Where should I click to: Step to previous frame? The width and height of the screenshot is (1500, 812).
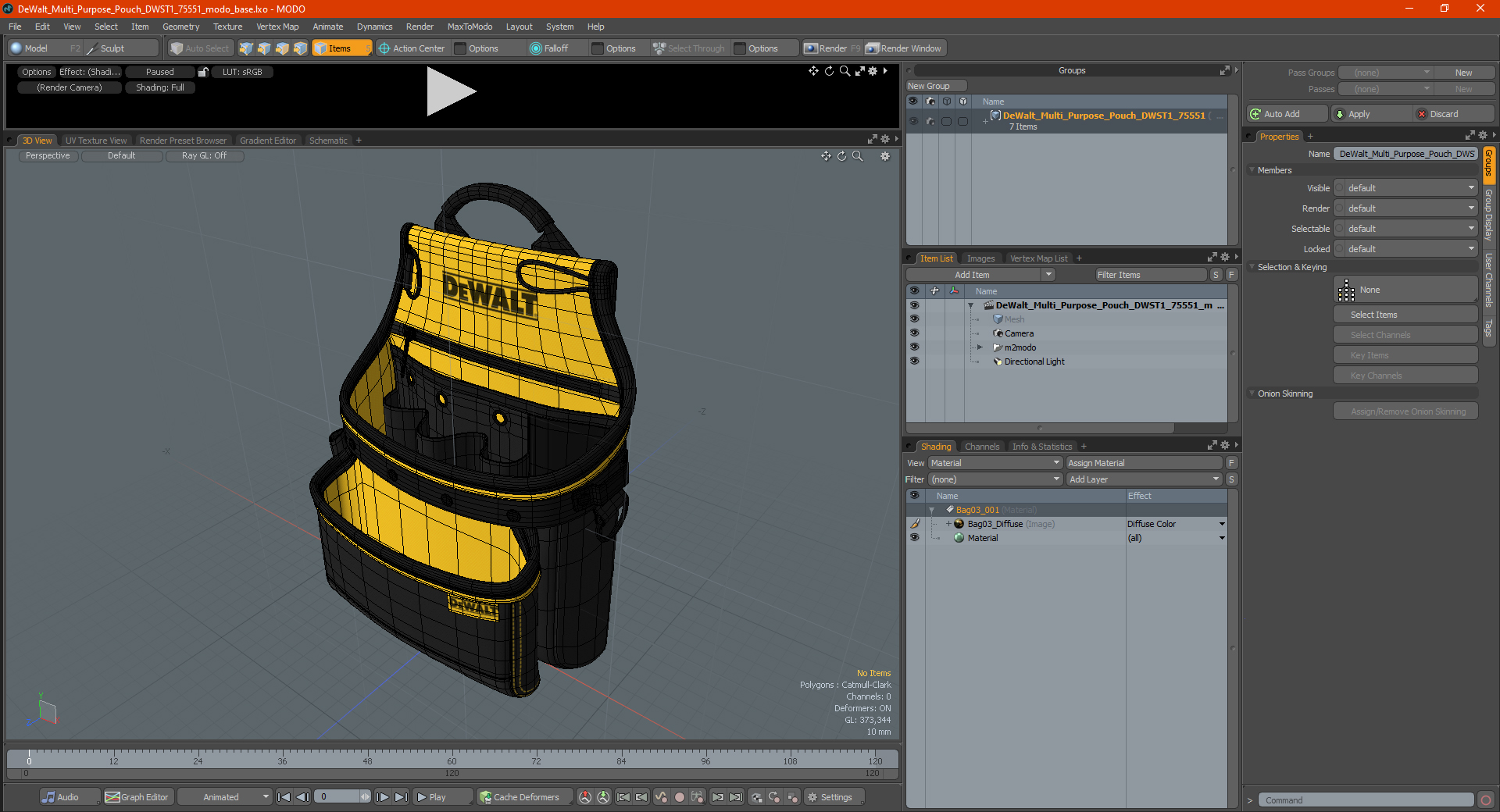pyautogui.click(x=303, y=797)
